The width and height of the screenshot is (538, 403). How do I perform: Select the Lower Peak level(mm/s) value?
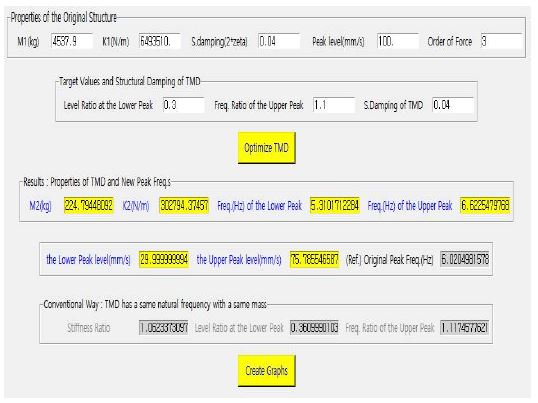coord(164,259)
